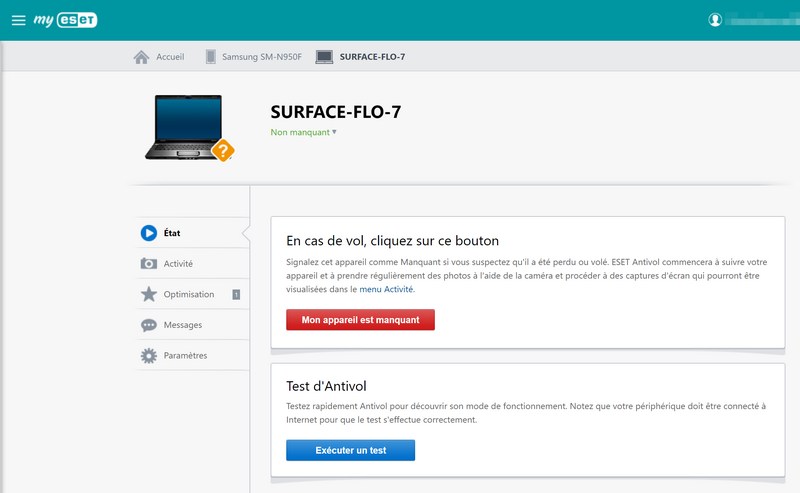
Task: Click the speech bubble Messages icon
Action: pos(148,325)
